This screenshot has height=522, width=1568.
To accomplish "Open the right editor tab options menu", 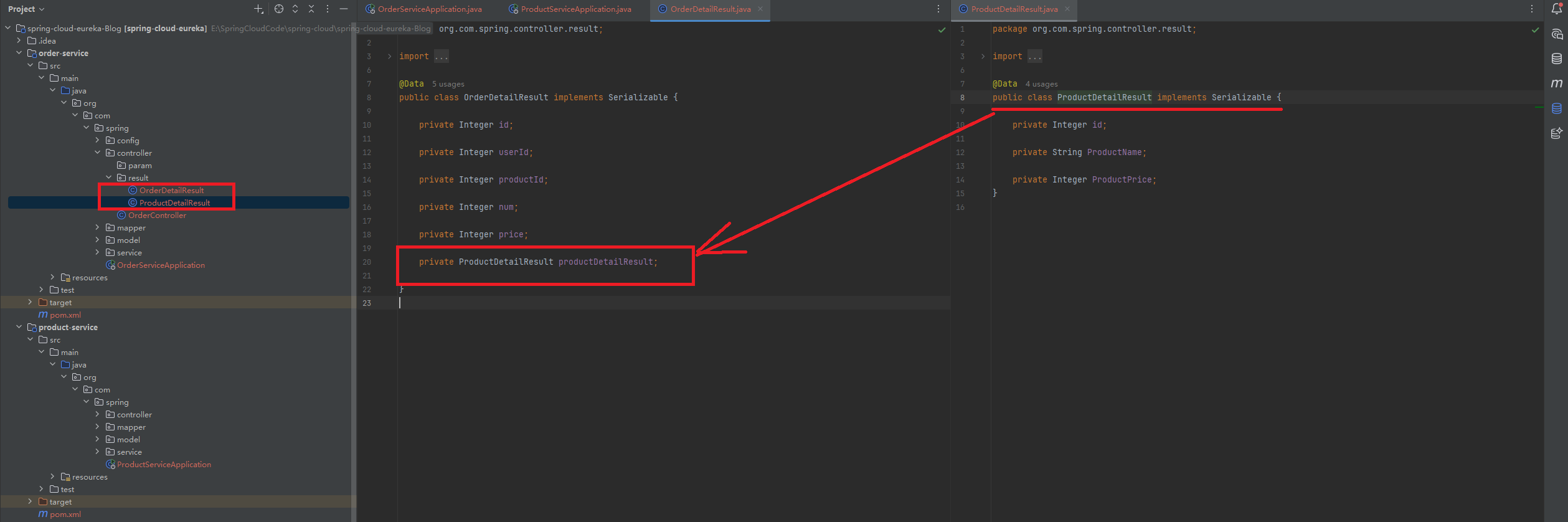I will [x=1532, y=9].
